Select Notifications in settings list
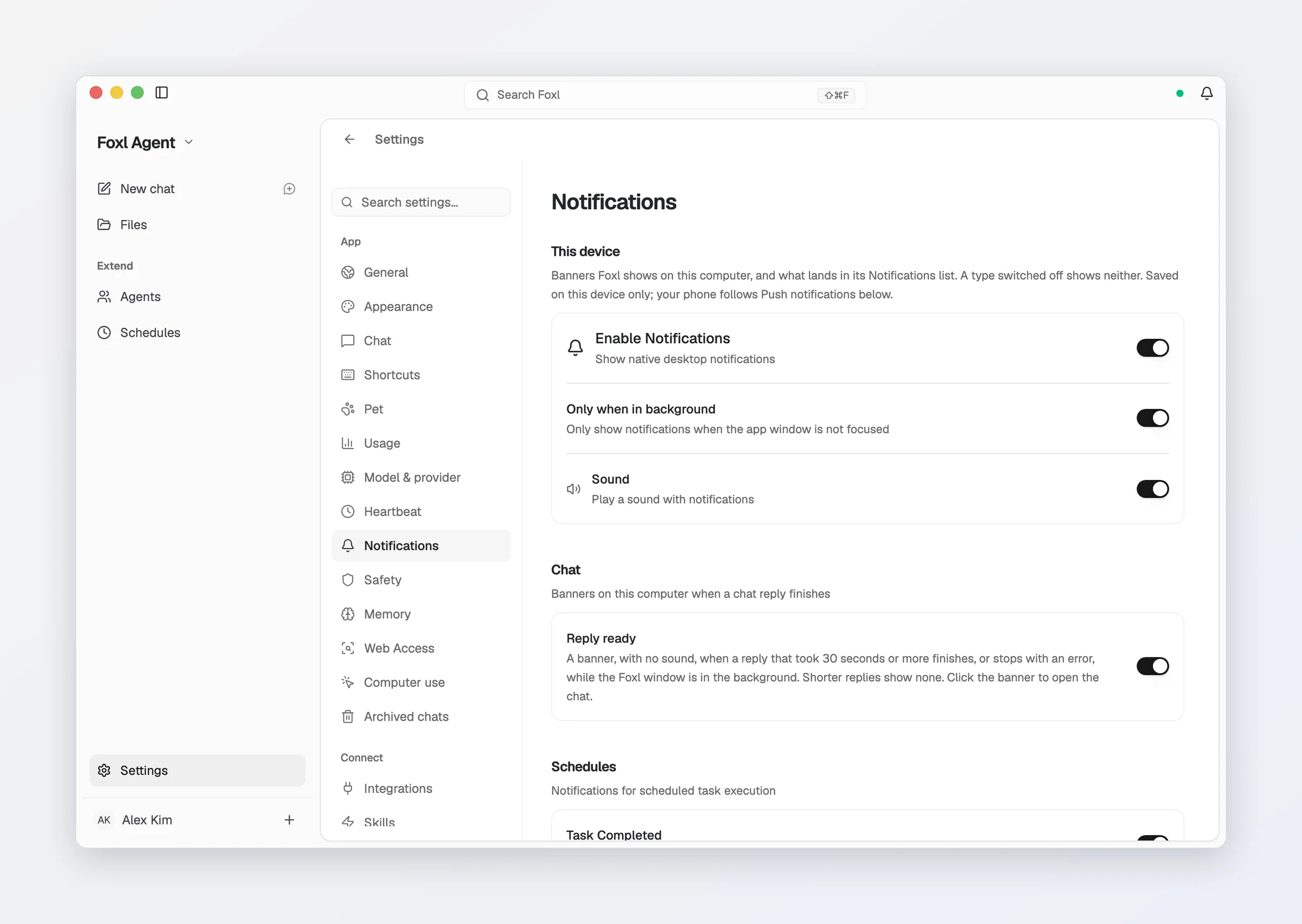Image resolution: width=1302 pixels, height=924 pixels. pyautogui.click(x=421, y=546)
